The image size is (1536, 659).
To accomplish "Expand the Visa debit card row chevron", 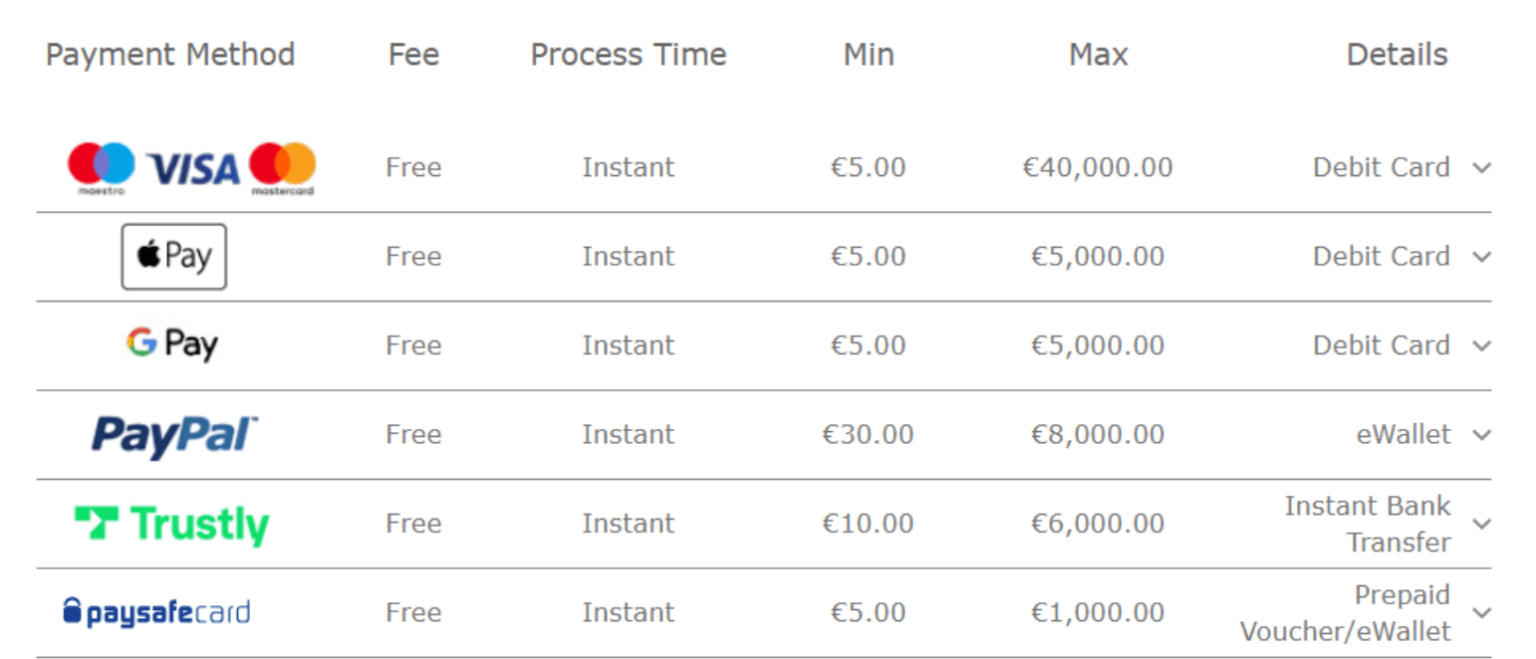I will tap(1482, 168).
